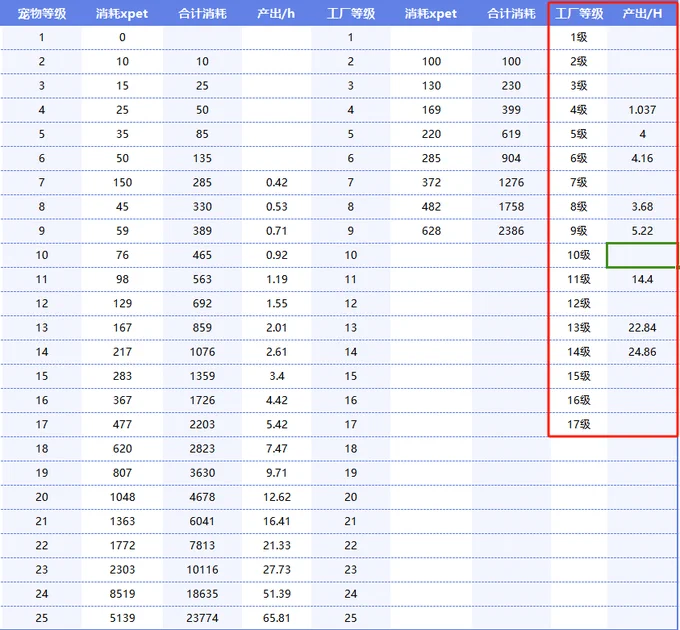Image resolution: width=680 pixels, height=630 pixels.
Task: Click the factory cost cell 169
Action: click(x=432, y=110)
